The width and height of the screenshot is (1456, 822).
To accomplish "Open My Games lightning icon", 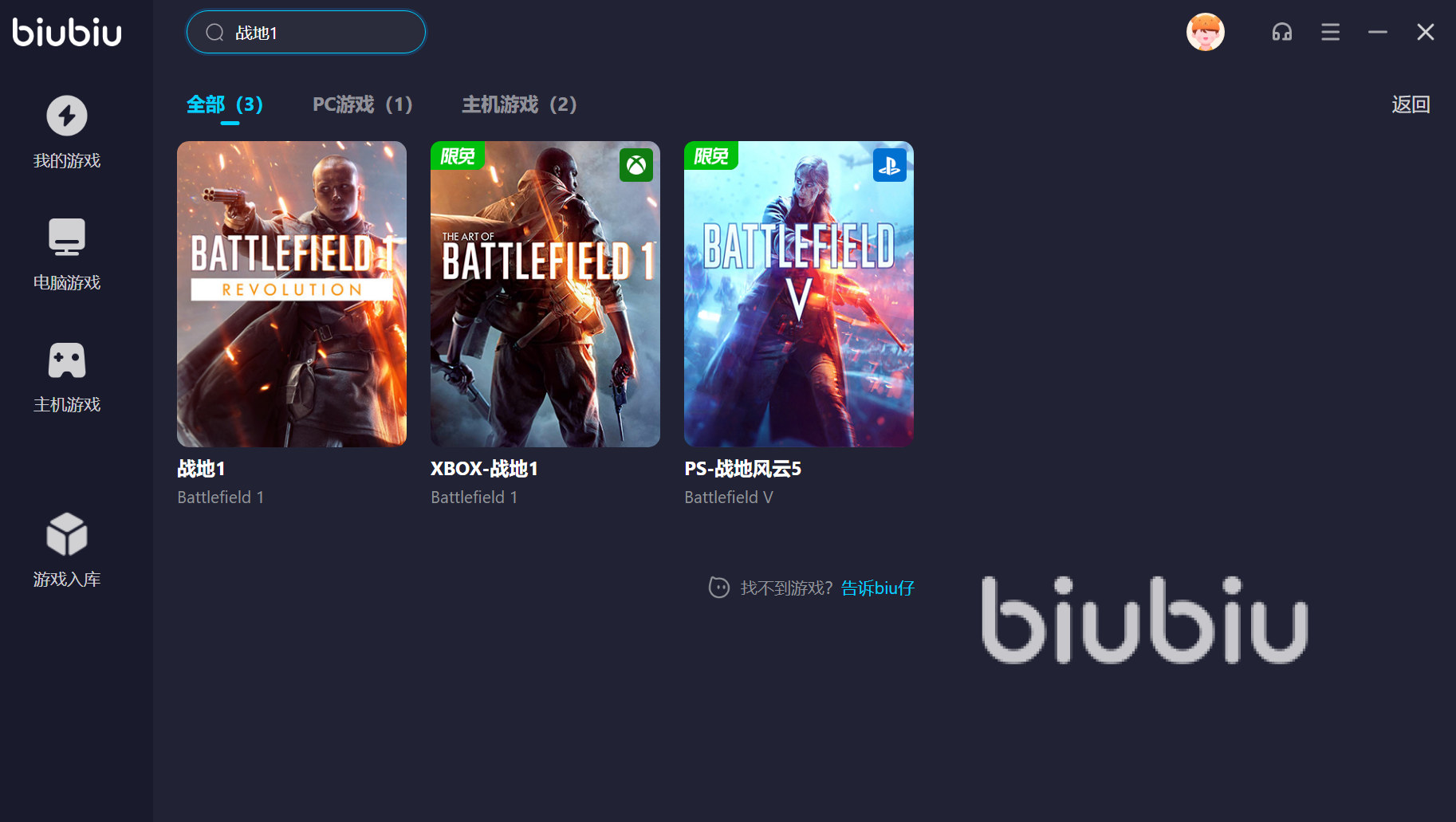I will click(67, 116).
